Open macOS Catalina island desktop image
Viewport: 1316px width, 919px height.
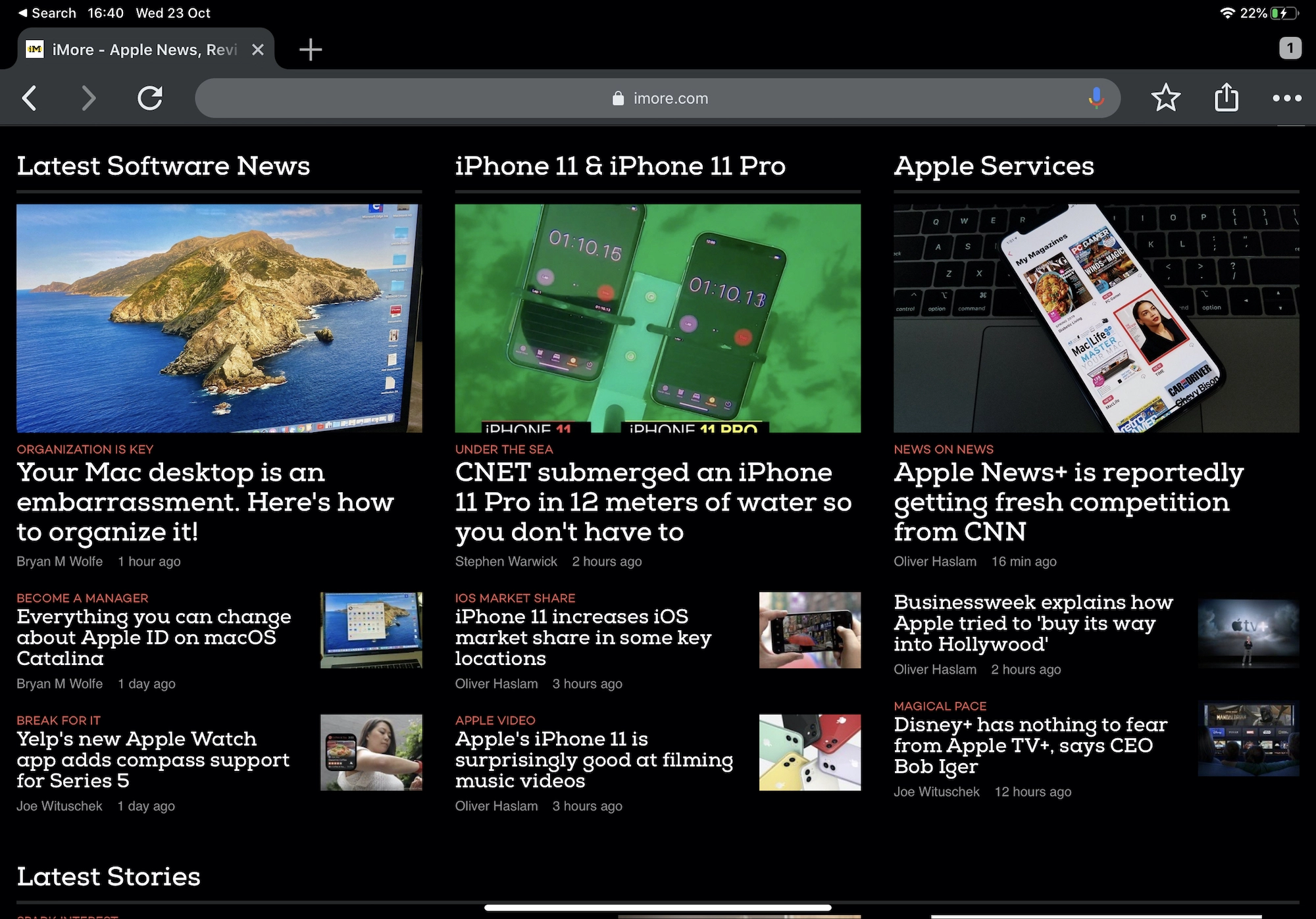point(219,318)
